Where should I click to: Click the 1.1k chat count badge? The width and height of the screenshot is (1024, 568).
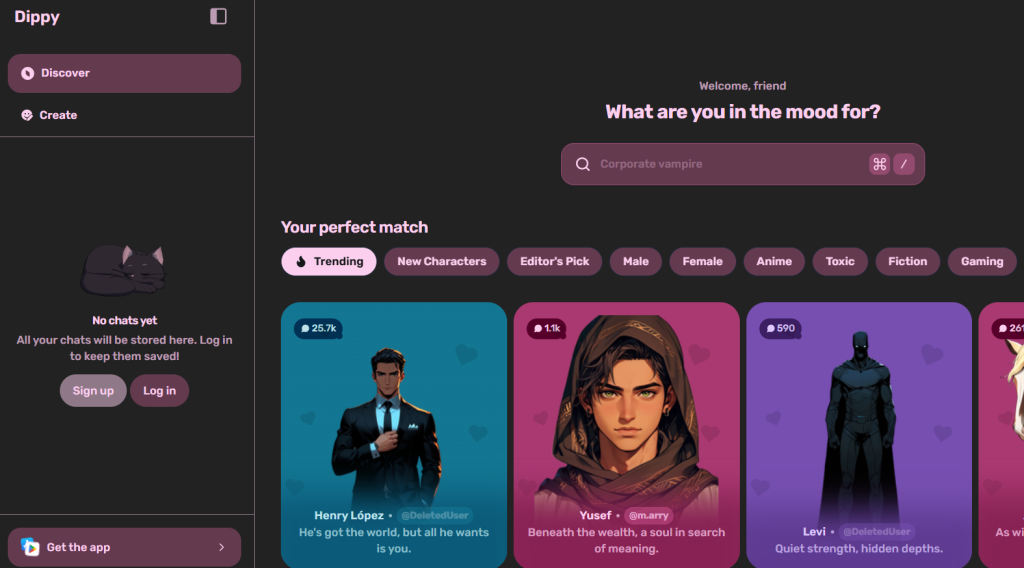547,328
